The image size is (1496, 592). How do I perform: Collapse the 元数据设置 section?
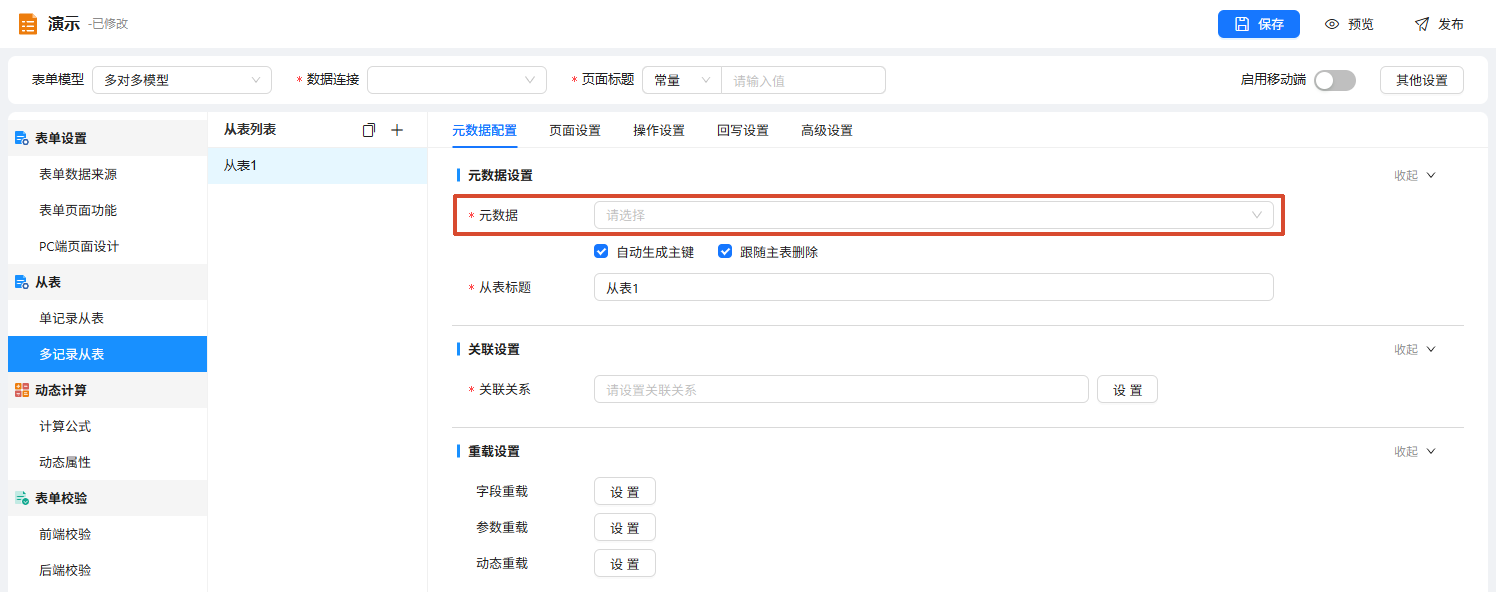[x=1415, y=175]
